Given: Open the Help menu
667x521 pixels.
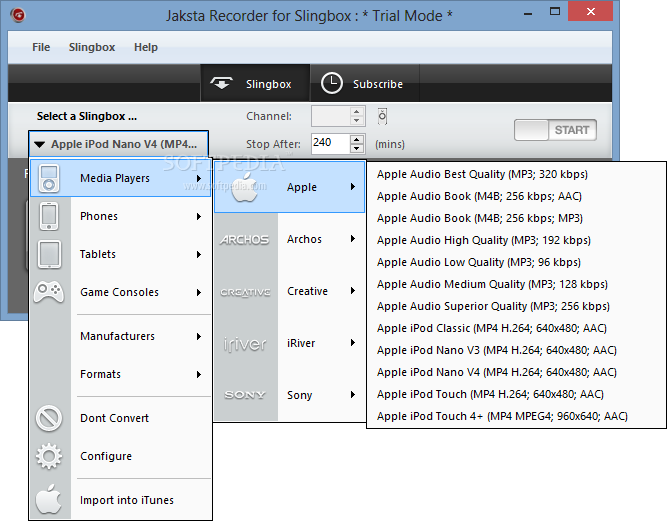Looking at the screenshot, I should pyautogui.click(x=145, y=47).
